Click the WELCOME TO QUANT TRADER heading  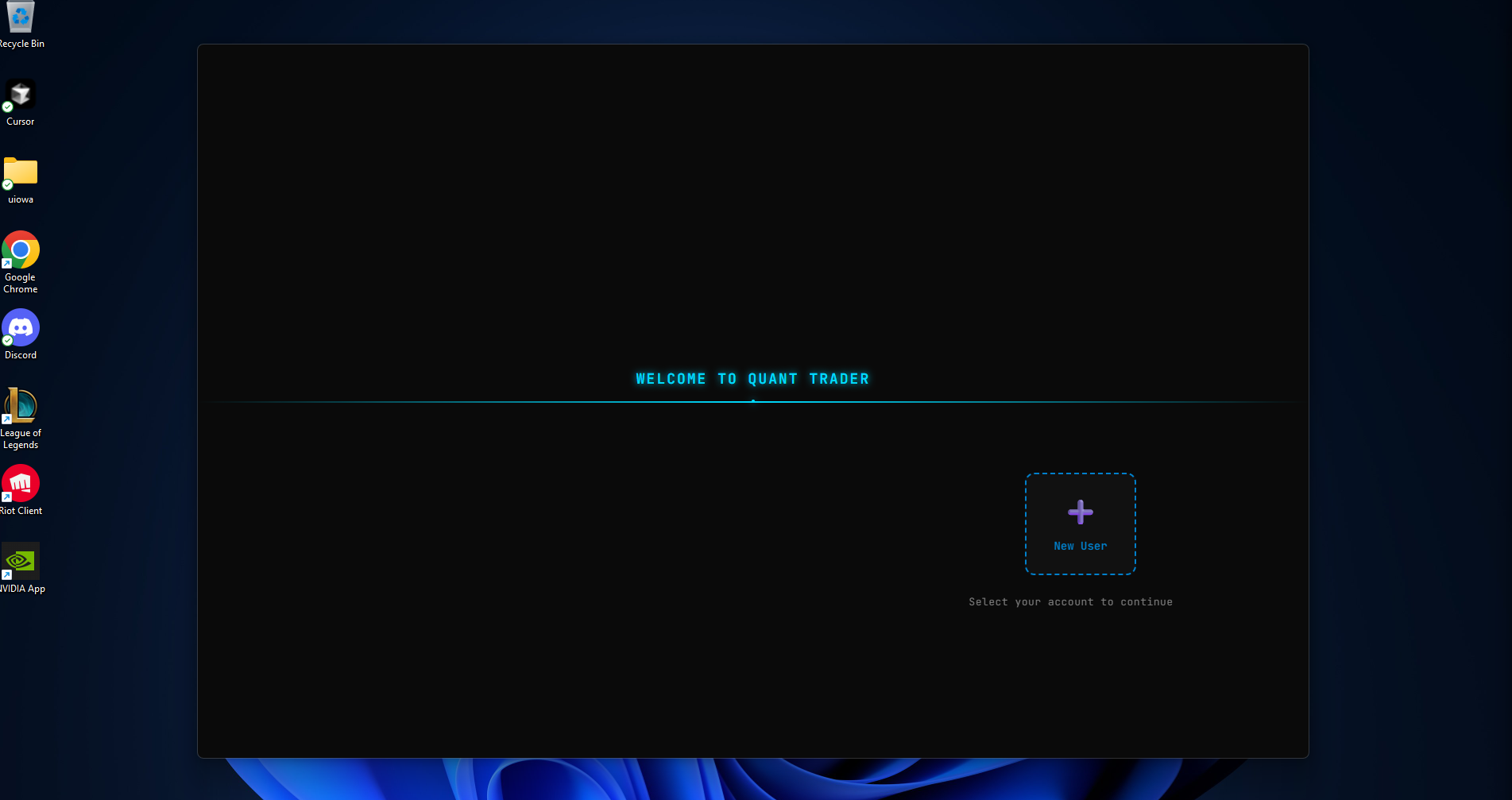pos(752,379)
